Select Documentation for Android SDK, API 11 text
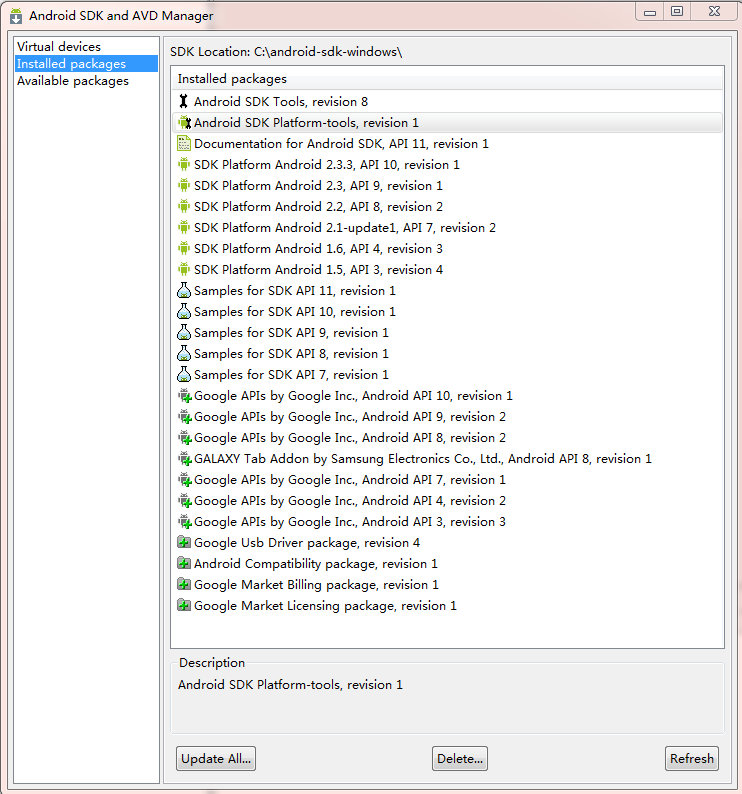This screenshot has height=794, width=742. tap(341, 144)
